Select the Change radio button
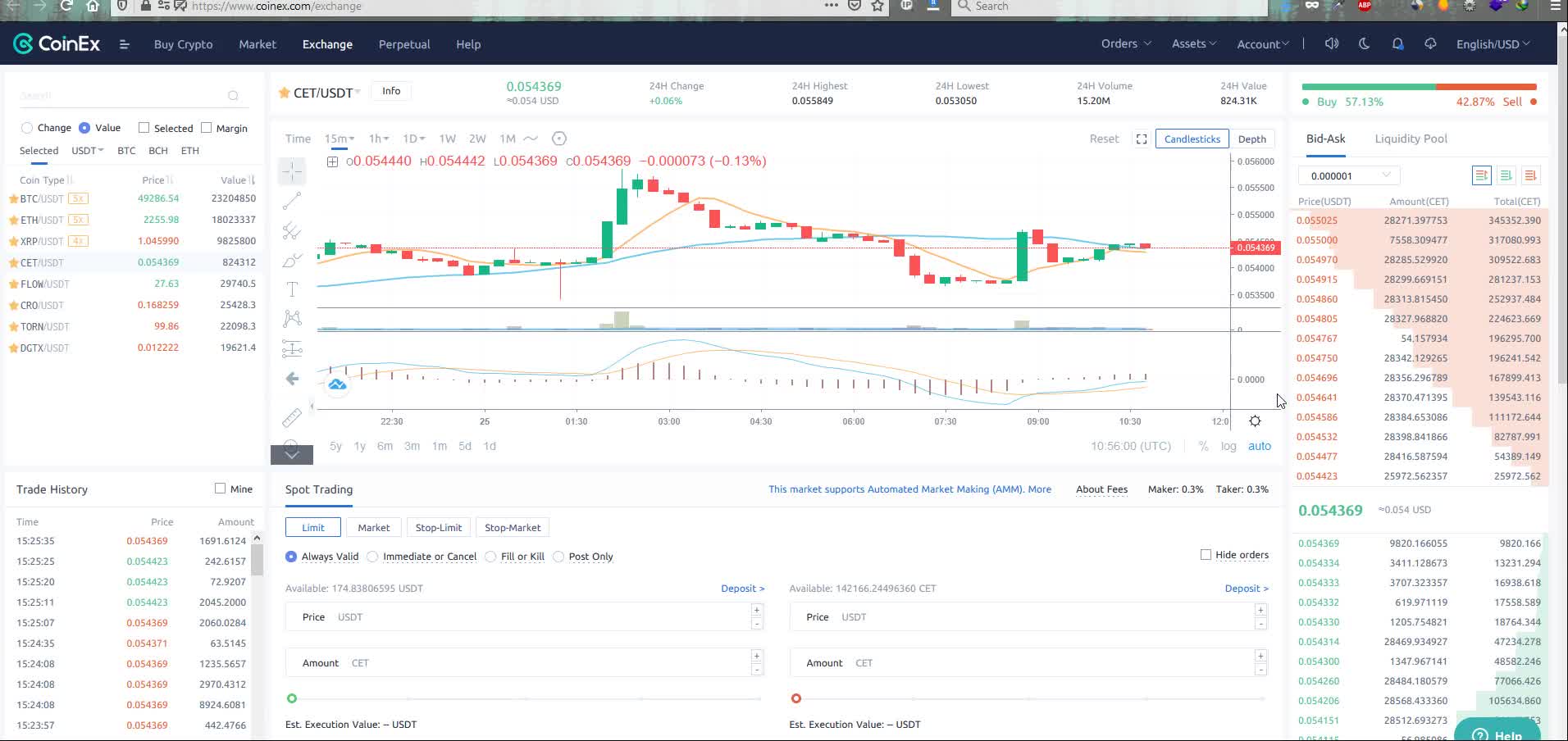The image size is (1568, 741). pos(27,128)
